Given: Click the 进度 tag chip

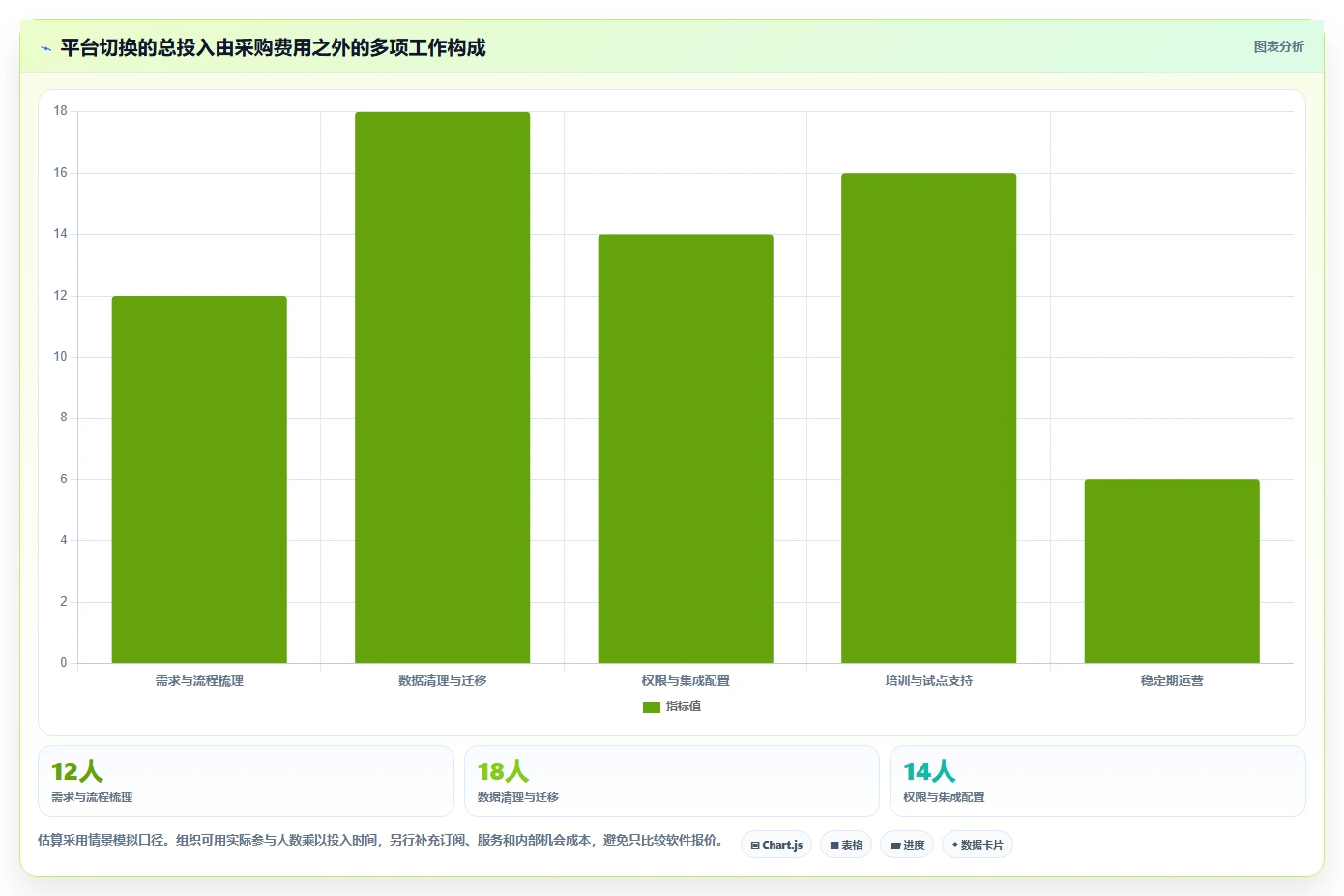Looking at the screenshot, I should [x=907, y=845].
